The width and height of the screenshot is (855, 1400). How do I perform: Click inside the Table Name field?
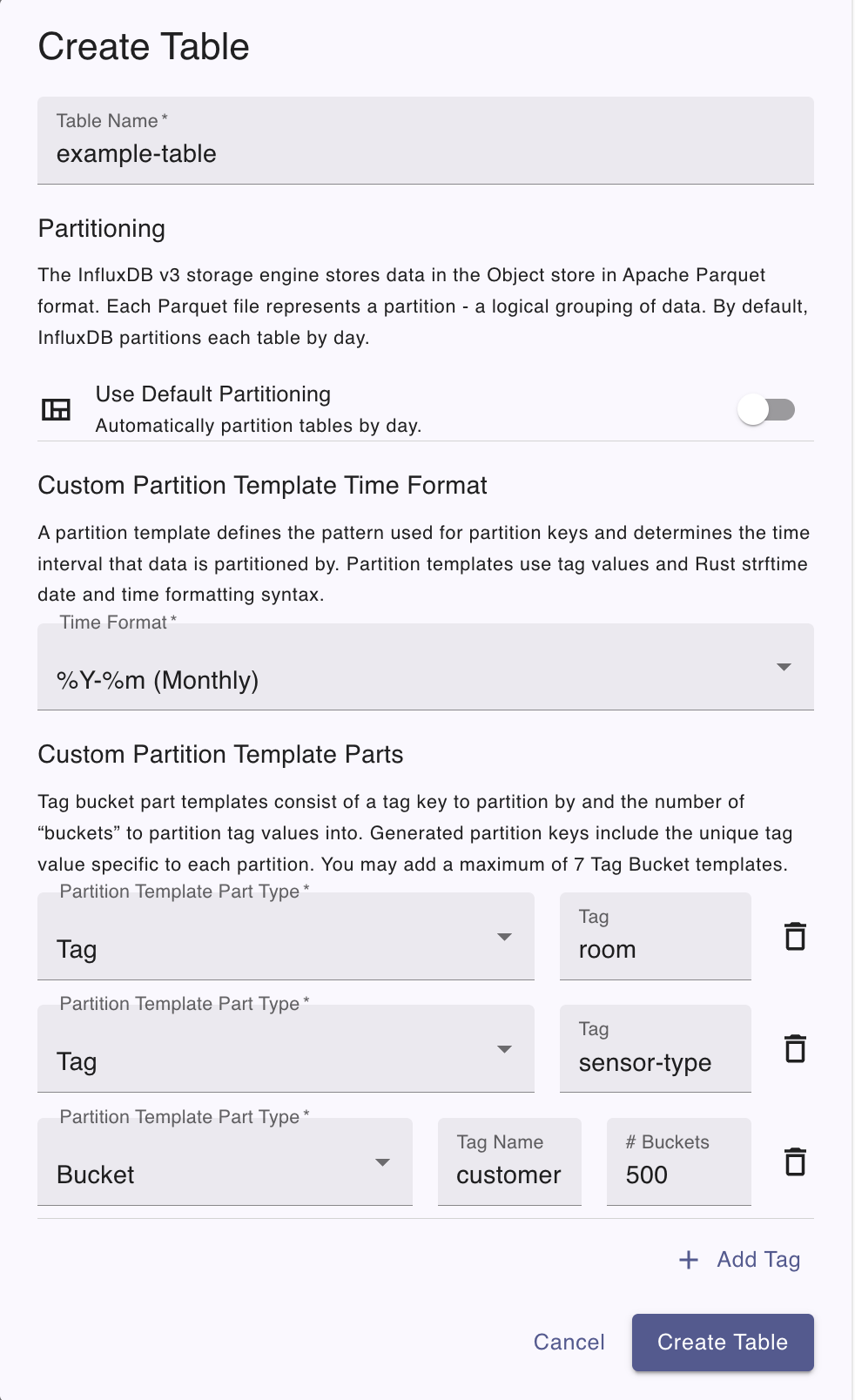[425, 152]
